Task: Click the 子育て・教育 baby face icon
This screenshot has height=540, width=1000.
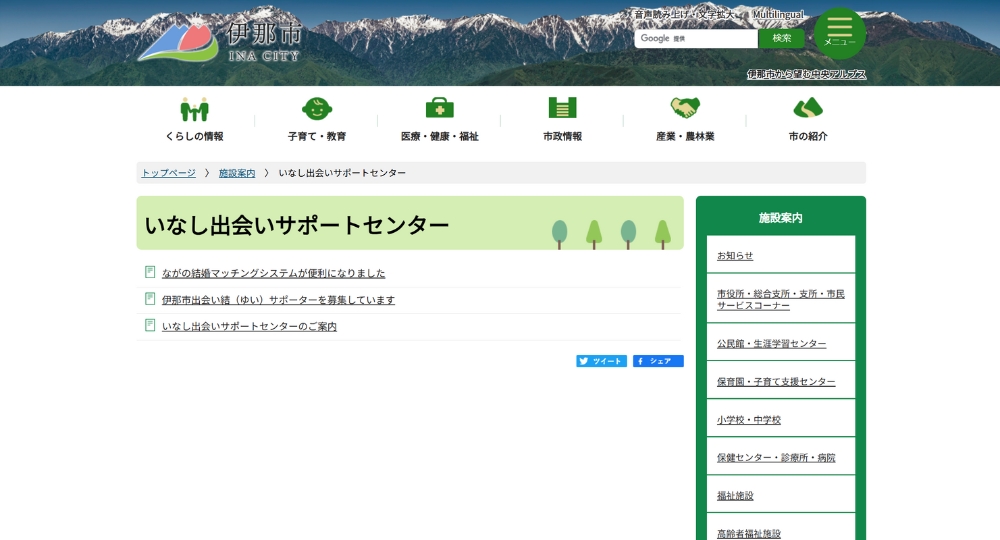Action: pyautogui.click(x=317, y=108)
